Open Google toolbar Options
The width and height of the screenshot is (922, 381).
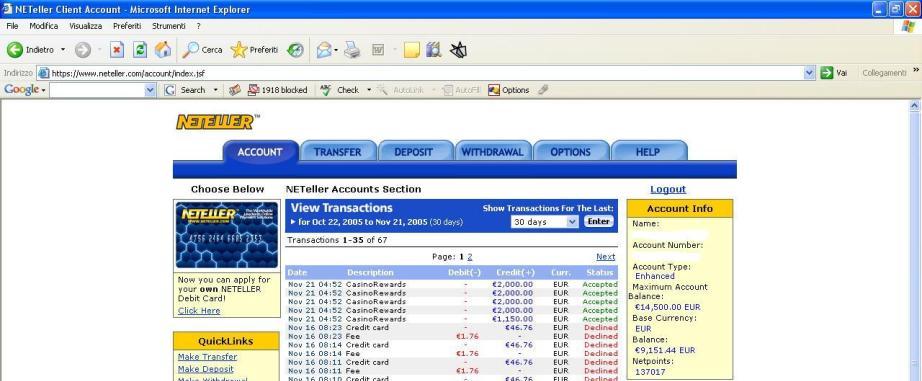pos(509,90)
